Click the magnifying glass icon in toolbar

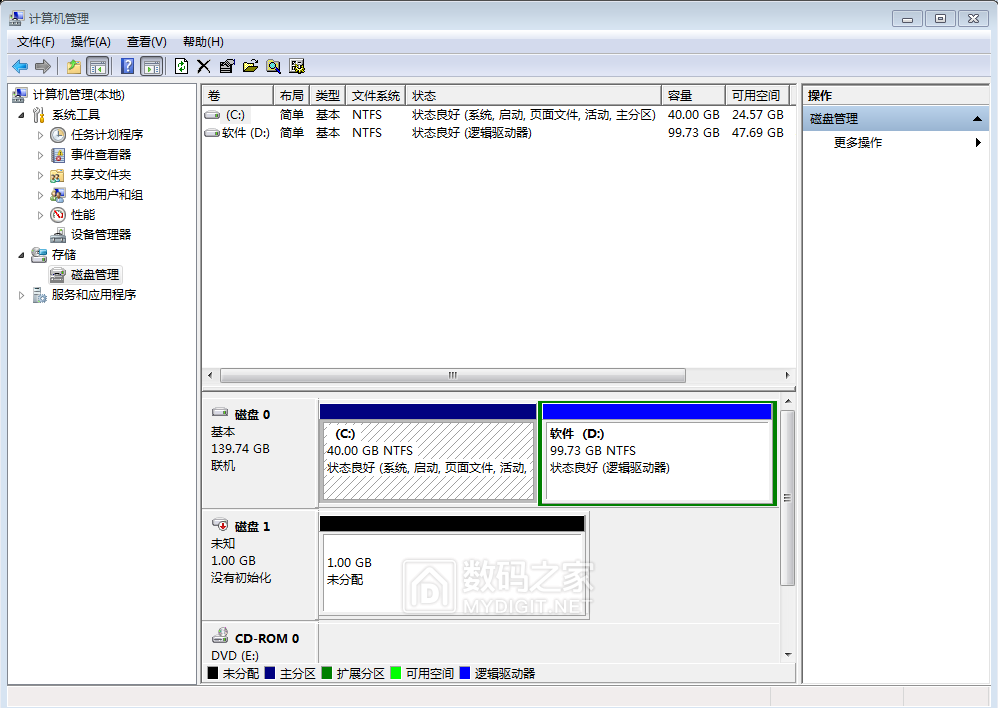pos(273,66)
